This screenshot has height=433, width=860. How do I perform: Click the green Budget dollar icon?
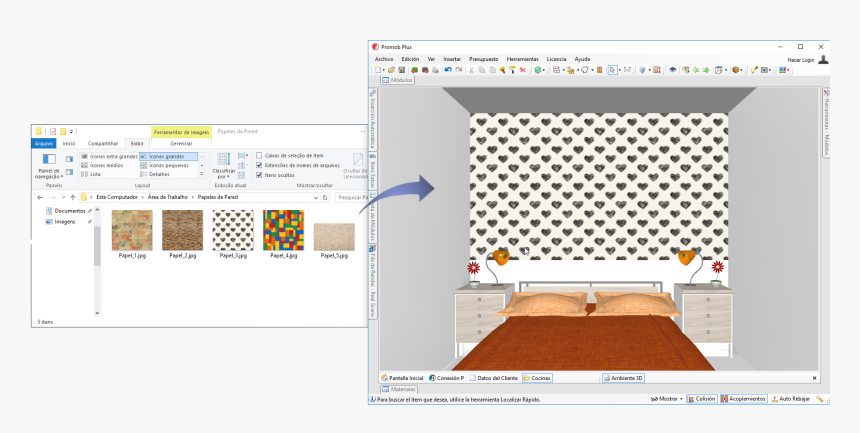(538, 70)
